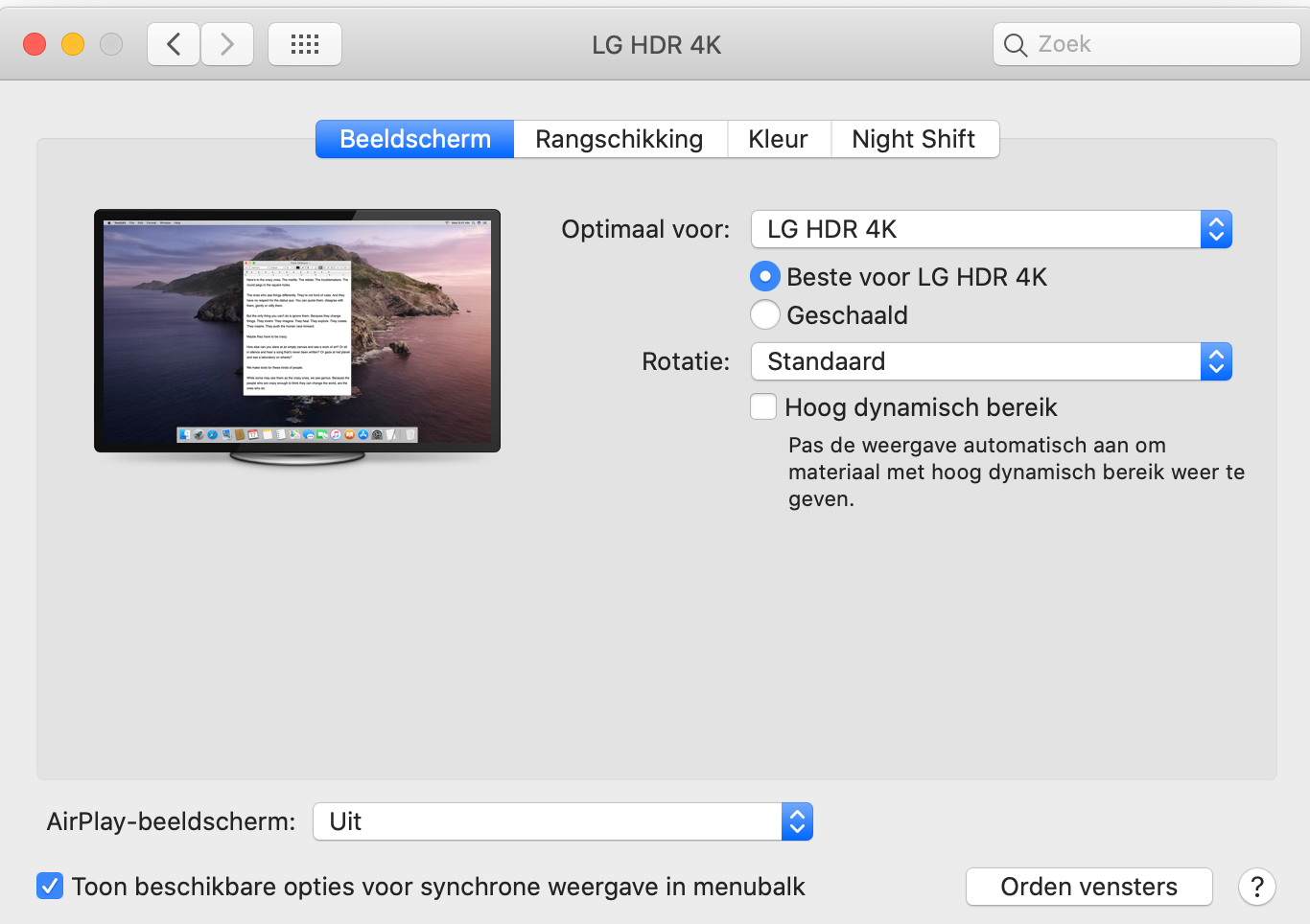Click the Rotatie label

[x=686, y=361]
